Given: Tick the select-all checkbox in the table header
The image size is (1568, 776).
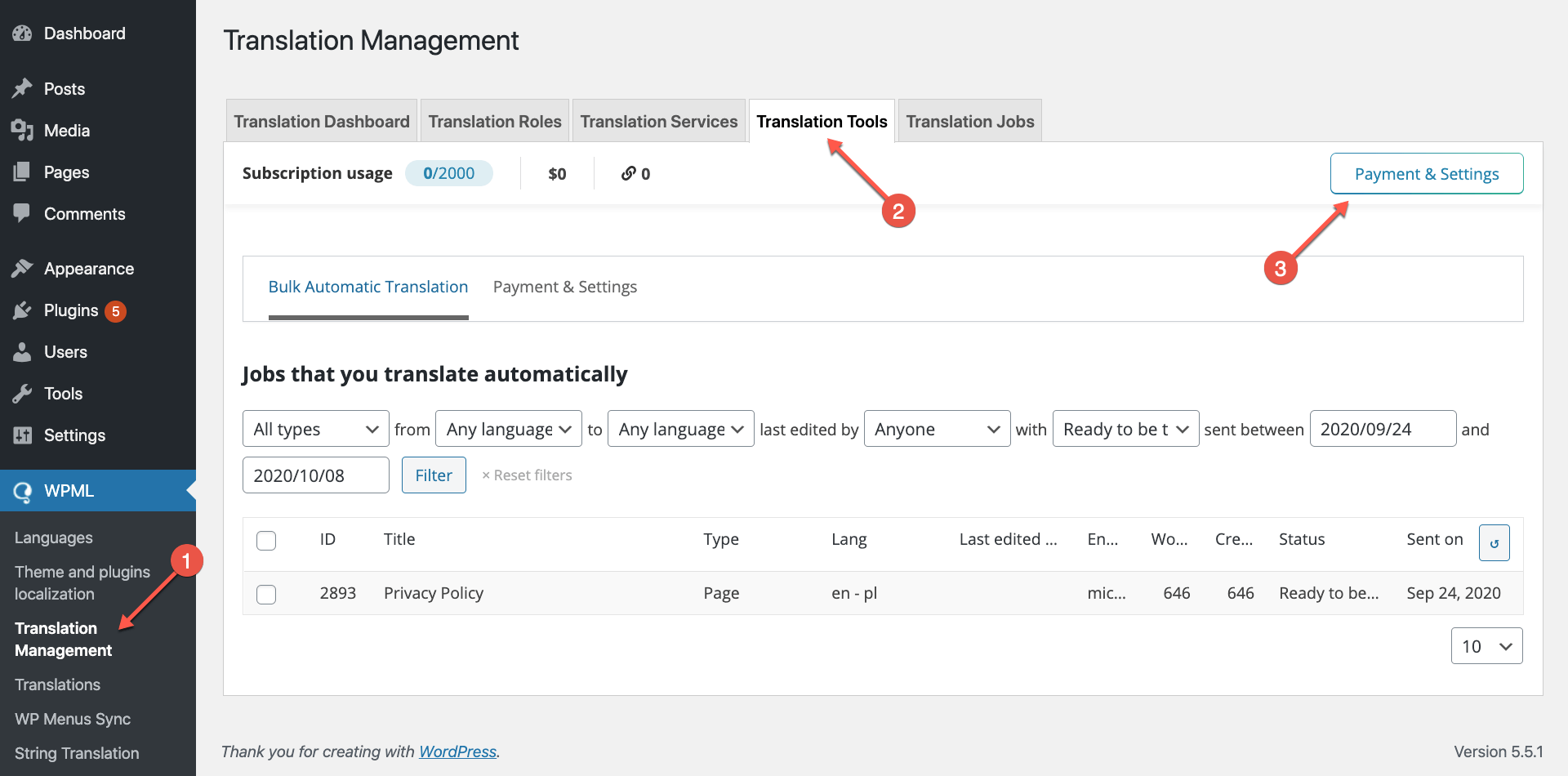Looking at the screenshot, I should click(x=266, y=541).
